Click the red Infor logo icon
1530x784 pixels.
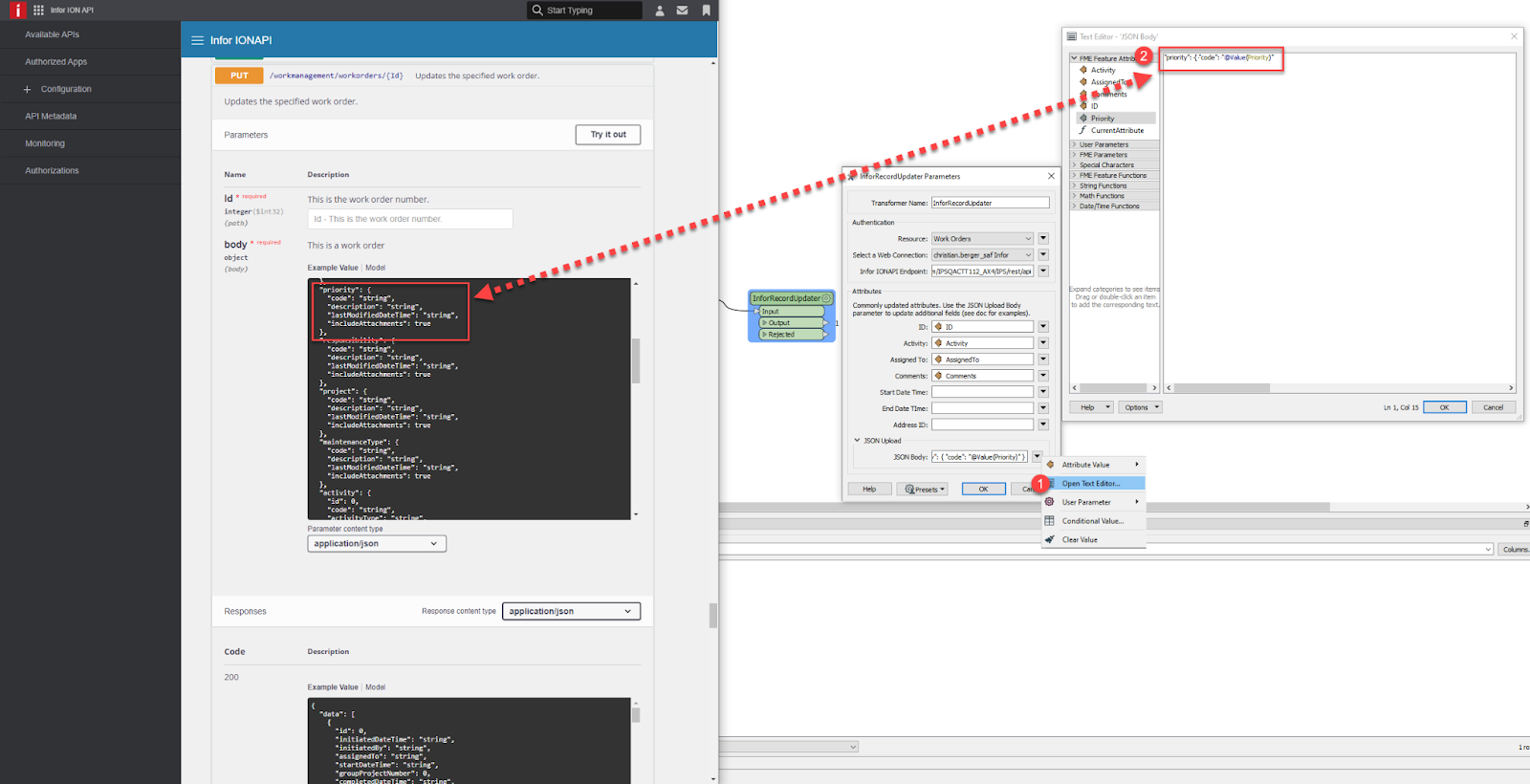(16, 10)
